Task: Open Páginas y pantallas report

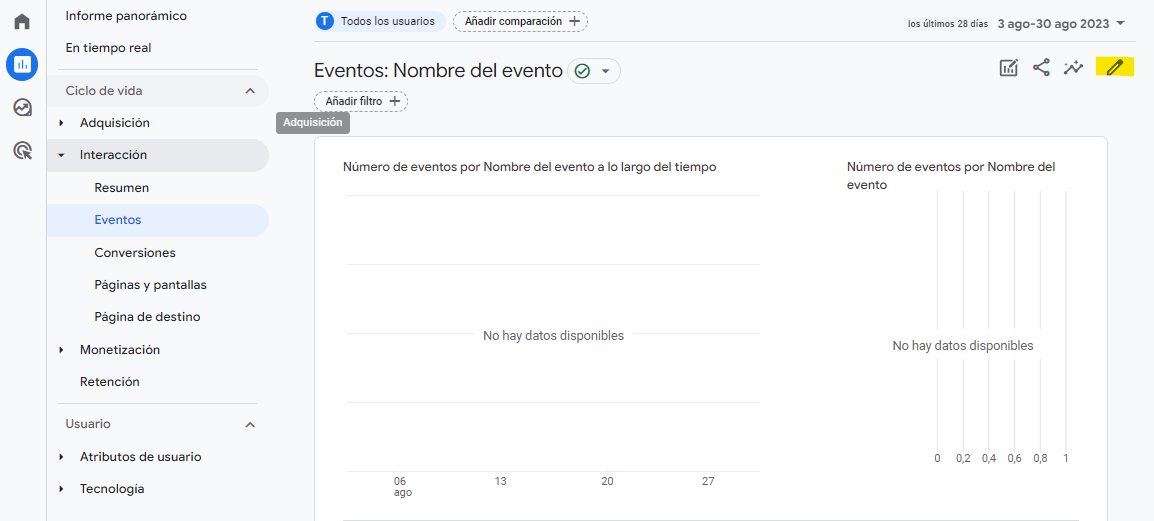Action: (150, 285)
